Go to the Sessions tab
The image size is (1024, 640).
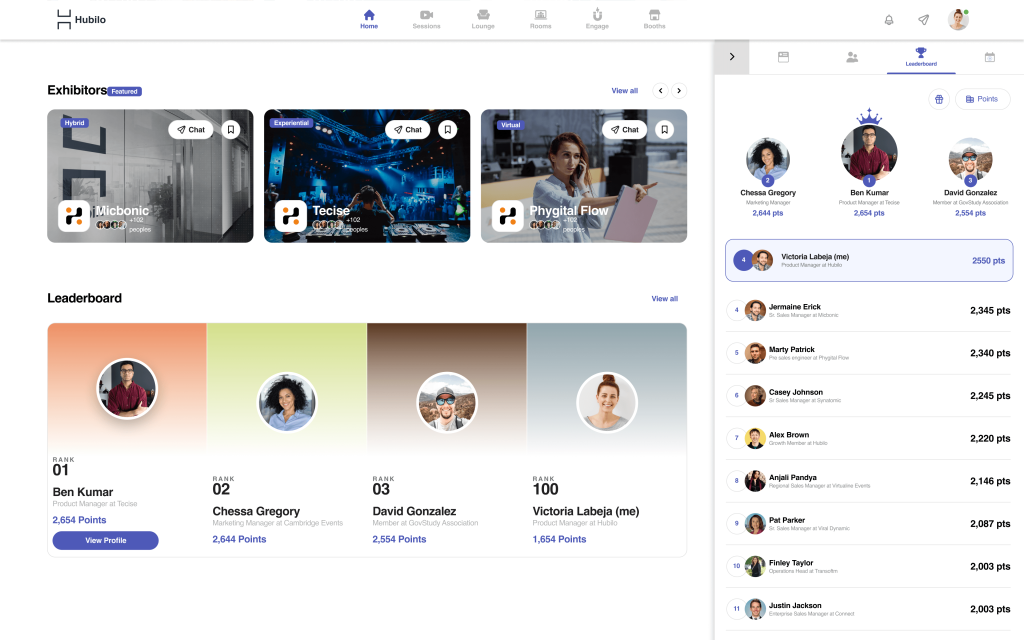pos(426,19)
